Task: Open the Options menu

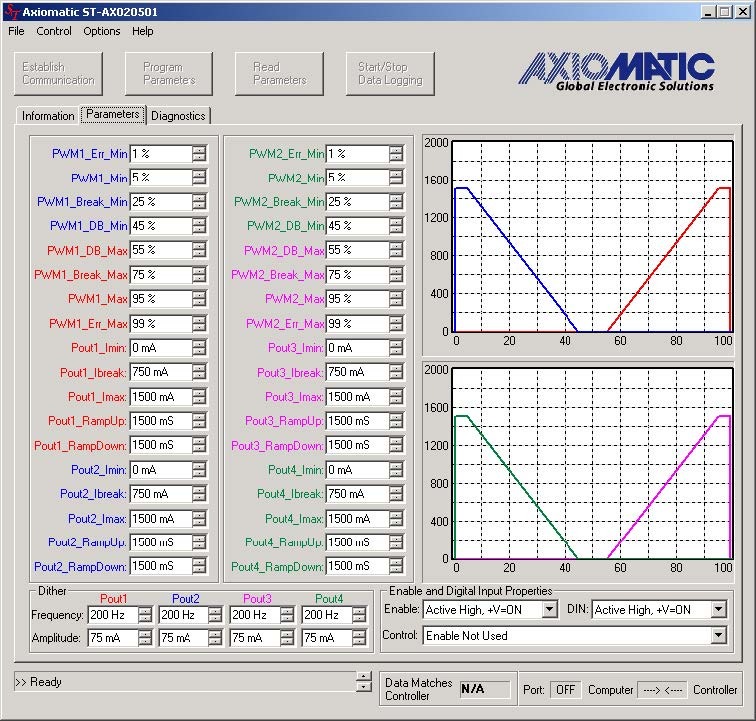Action: (x=101, y=31)
